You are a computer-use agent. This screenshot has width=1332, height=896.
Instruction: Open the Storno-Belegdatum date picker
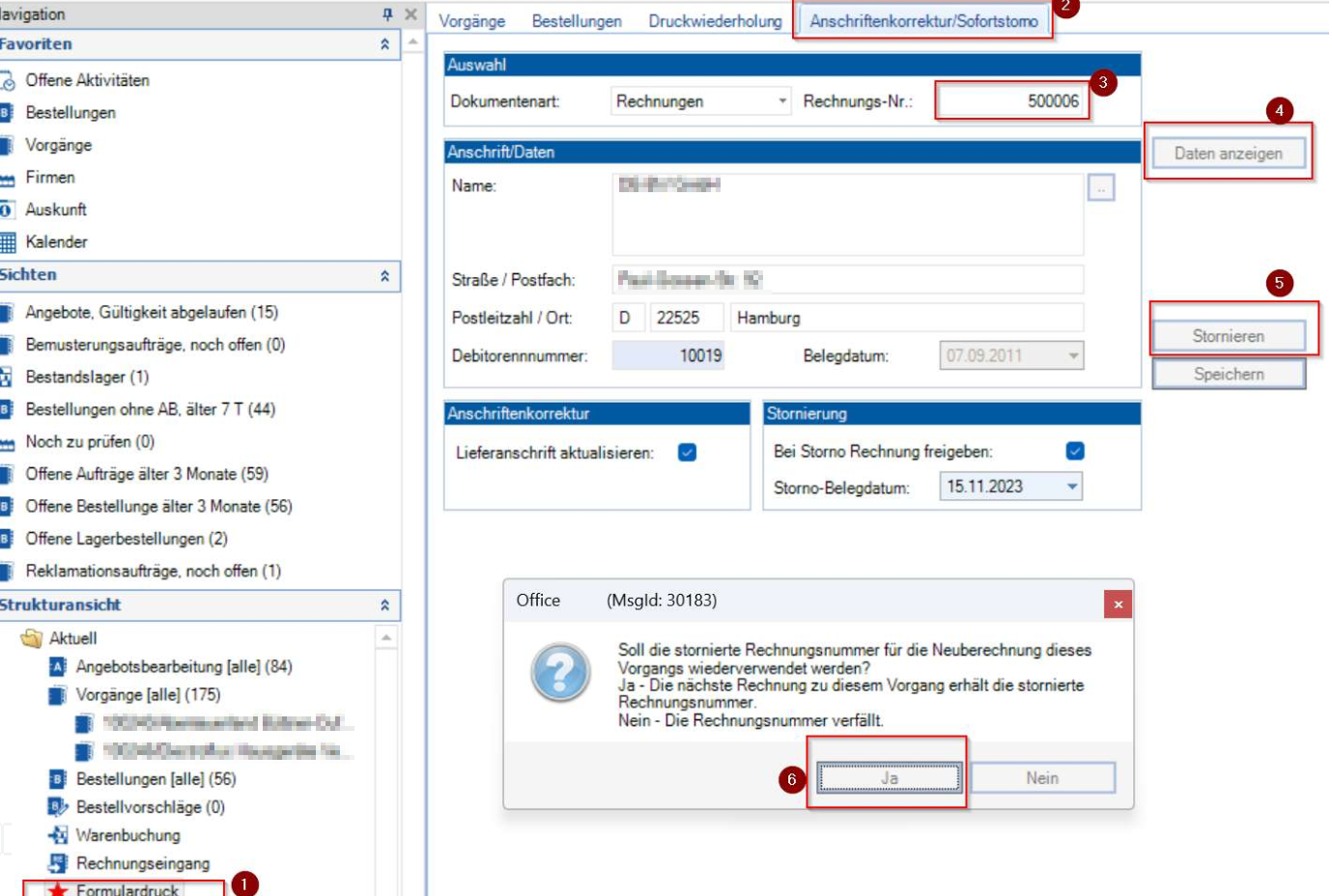click(1071, 487)
